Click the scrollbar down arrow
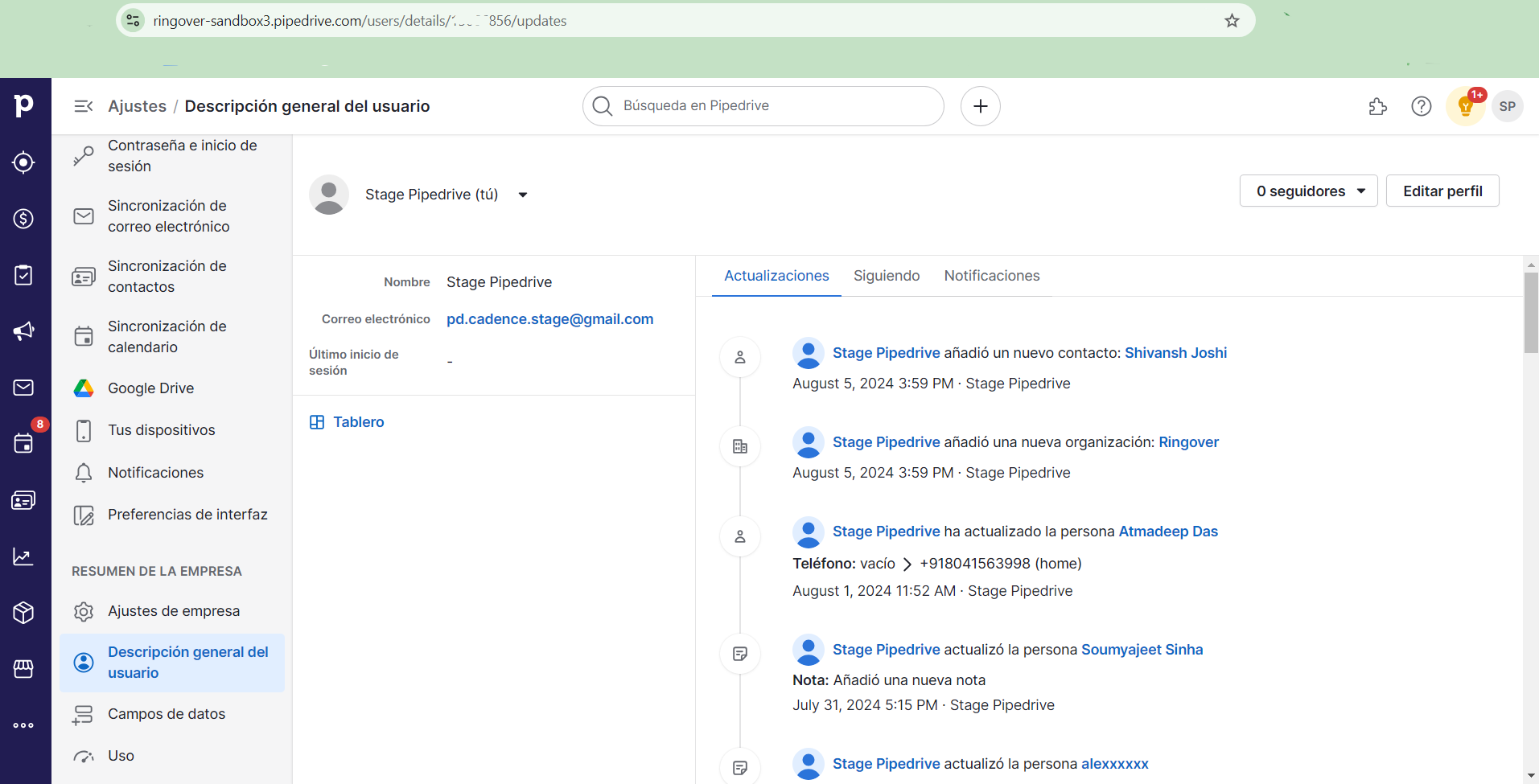1539x784 pixels. (1531, 776)
